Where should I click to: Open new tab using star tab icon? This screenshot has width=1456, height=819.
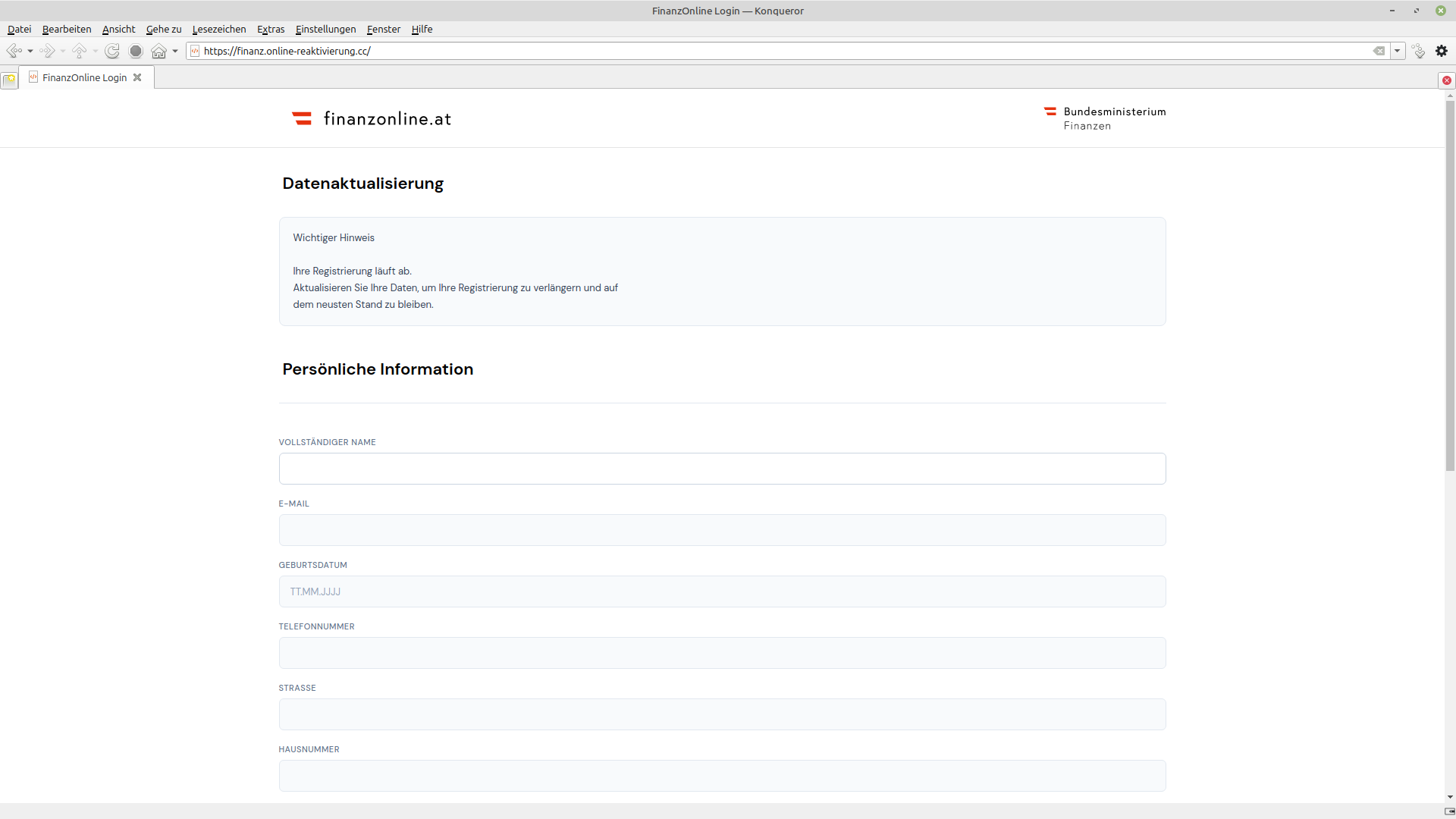(x=9, y=79)
